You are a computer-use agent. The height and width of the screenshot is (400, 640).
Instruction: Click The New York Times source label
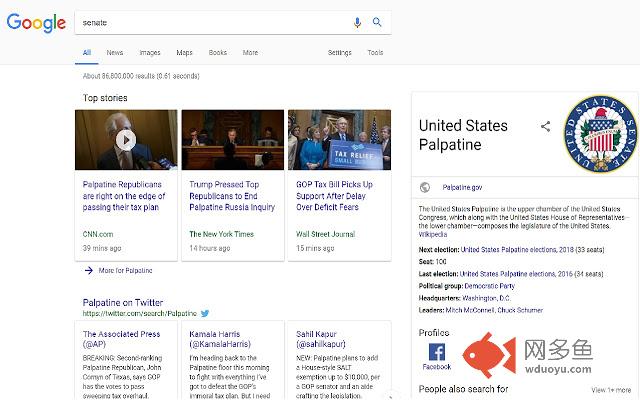click(x=222, y=234)
